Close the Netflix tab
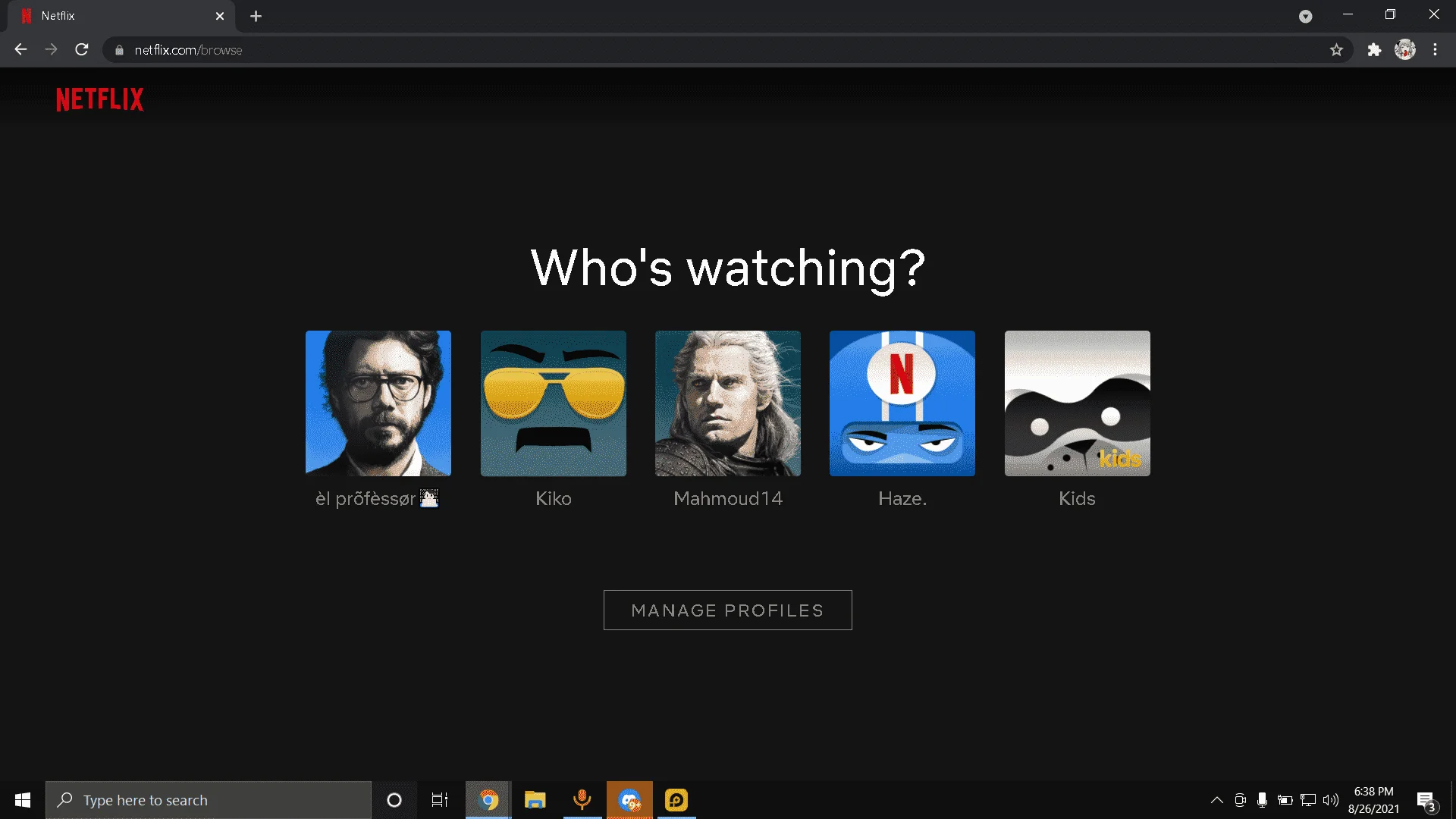1456x819 pixels. tap(220, 16)
